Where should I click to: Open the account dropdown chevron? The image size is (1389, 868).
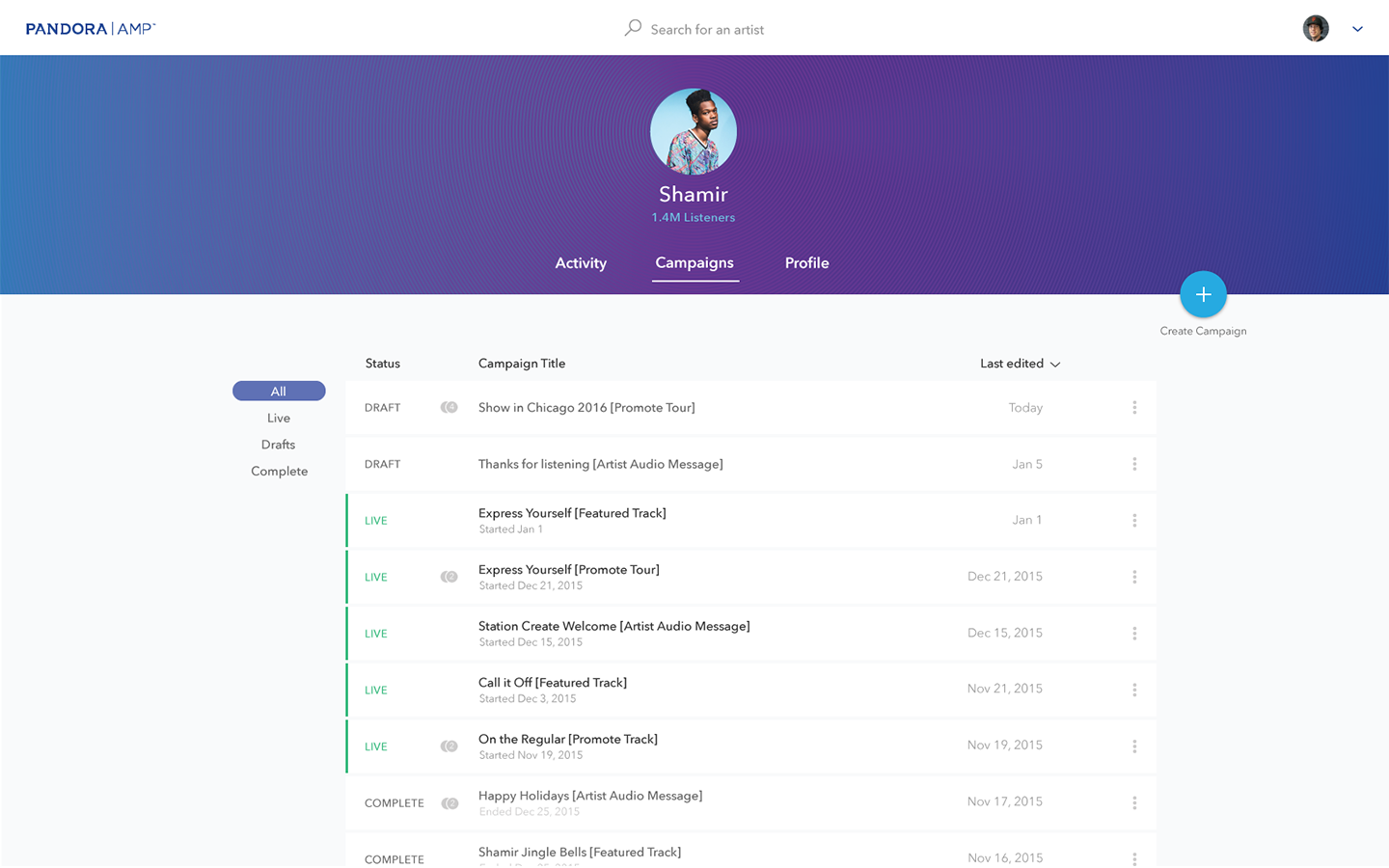pyautogui.click(x=1357, y=29)
